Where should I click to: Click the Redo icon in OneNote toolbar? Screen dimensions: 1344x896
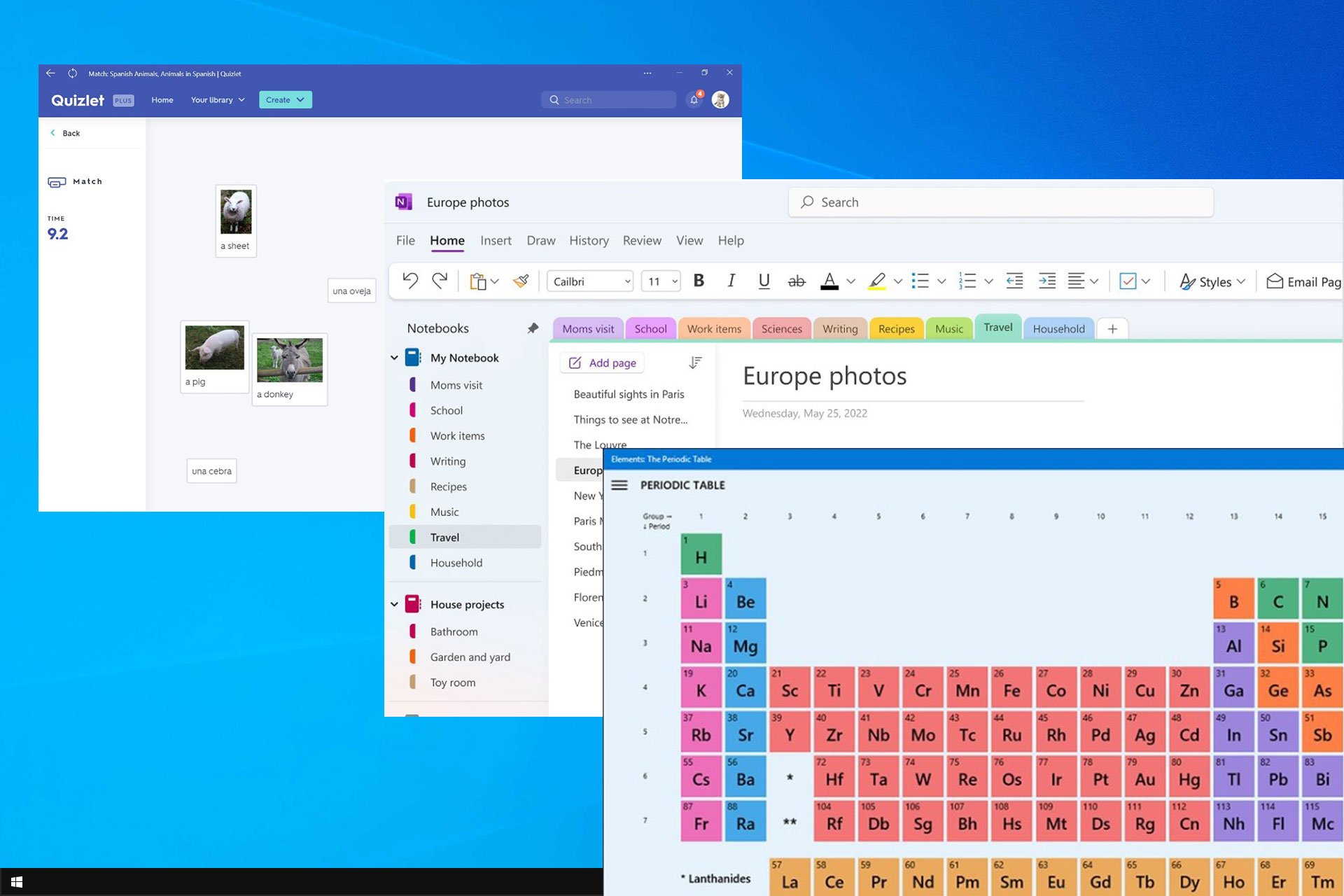440,281
